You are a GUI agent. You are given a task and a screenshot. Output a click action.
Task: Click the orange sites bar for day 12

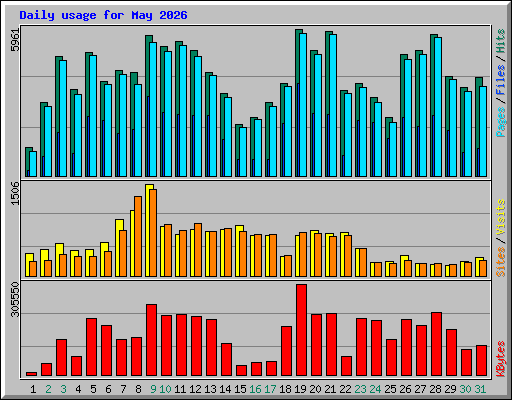click(x=198, y=250)
